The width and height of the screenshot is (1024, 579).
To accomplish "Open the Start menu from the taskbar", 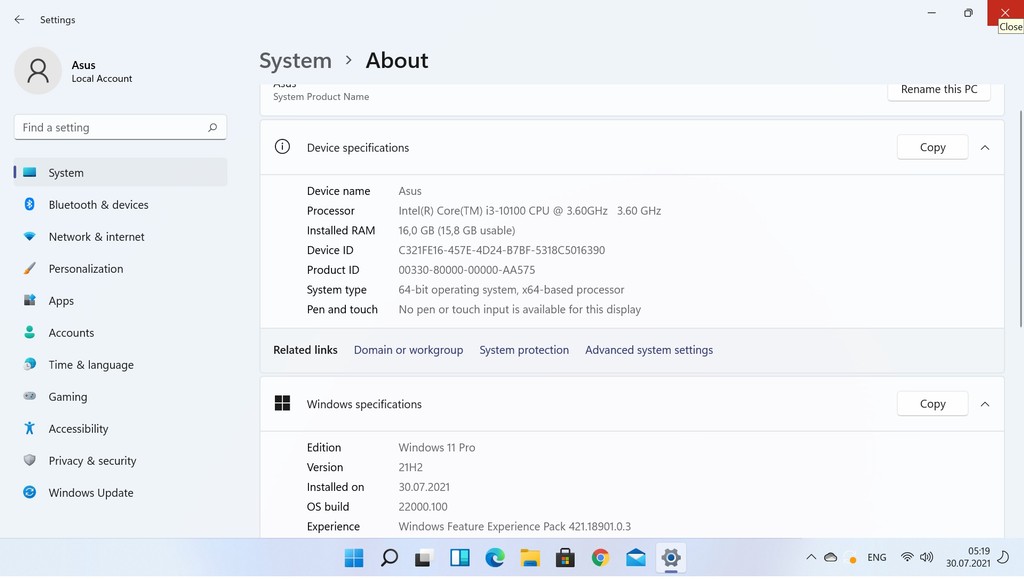I will point(354,558).
